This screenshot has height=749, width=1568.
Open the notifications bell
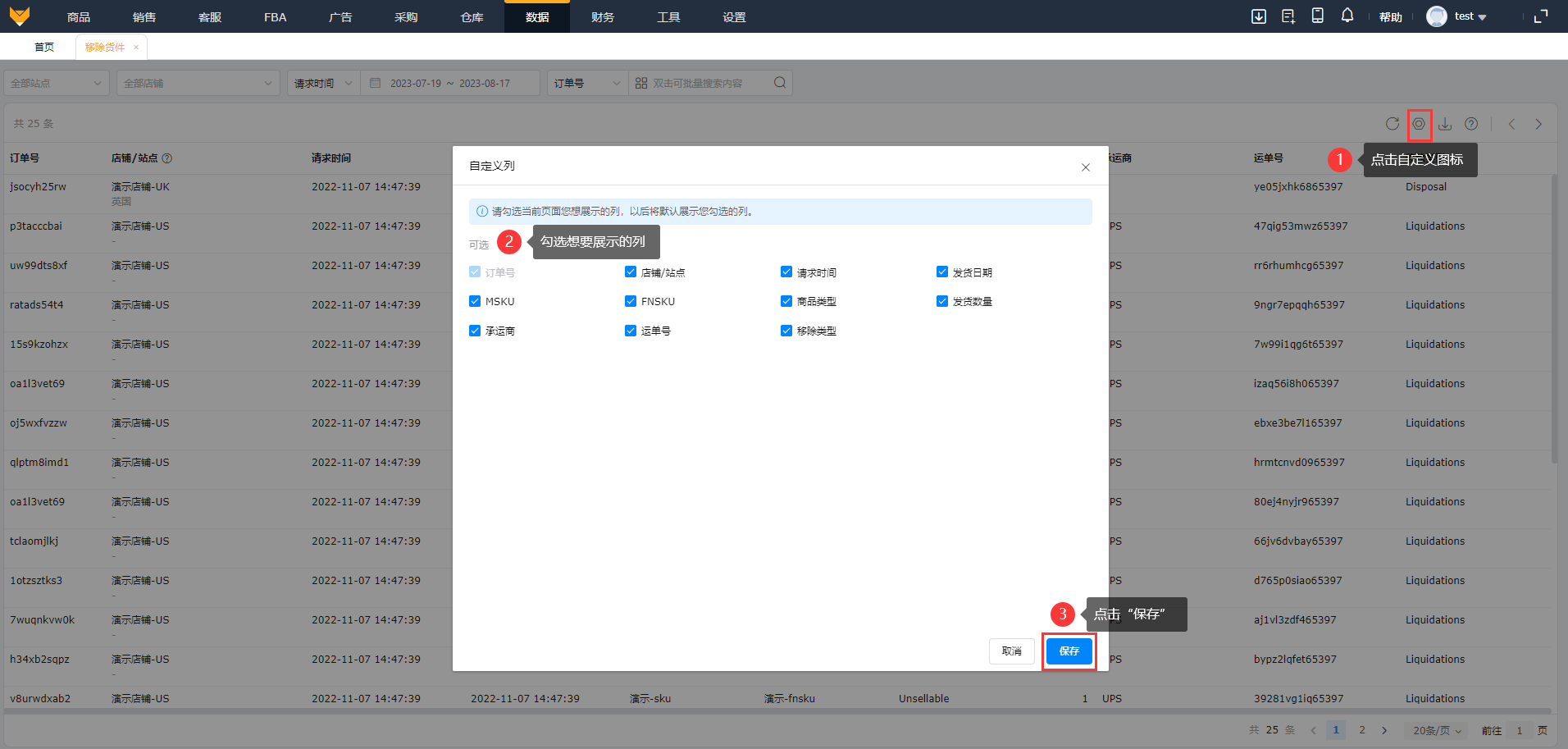[1347, 16]
